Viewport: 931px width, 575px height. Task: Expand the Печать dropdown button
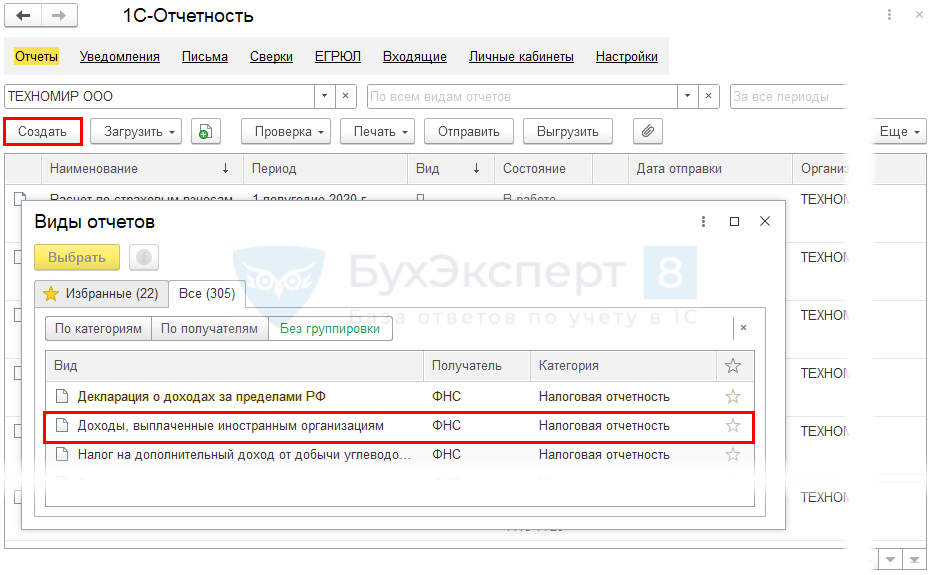tap(405, 132)
